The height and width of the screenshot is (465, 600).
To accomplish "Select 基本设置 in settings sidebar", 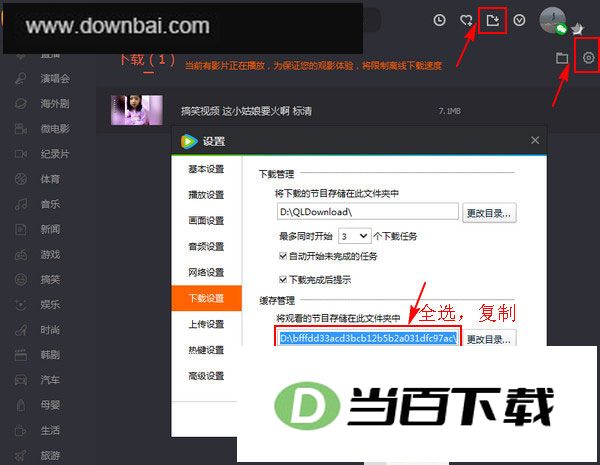I will coord(206,169).
